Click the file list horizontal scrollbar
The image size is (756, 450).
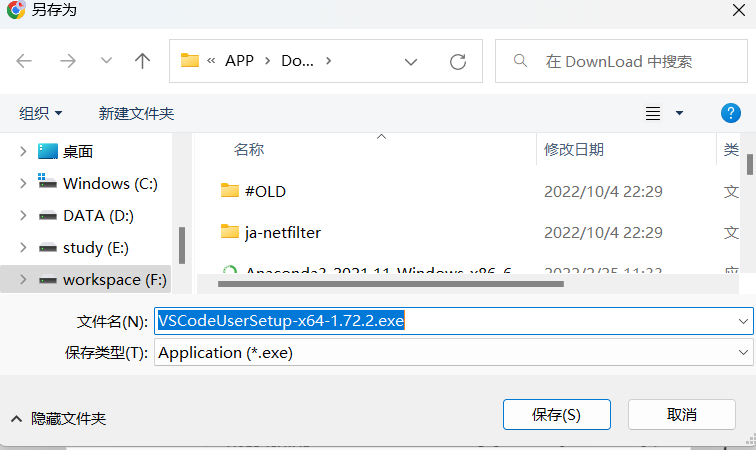click(x=391, y=284)
